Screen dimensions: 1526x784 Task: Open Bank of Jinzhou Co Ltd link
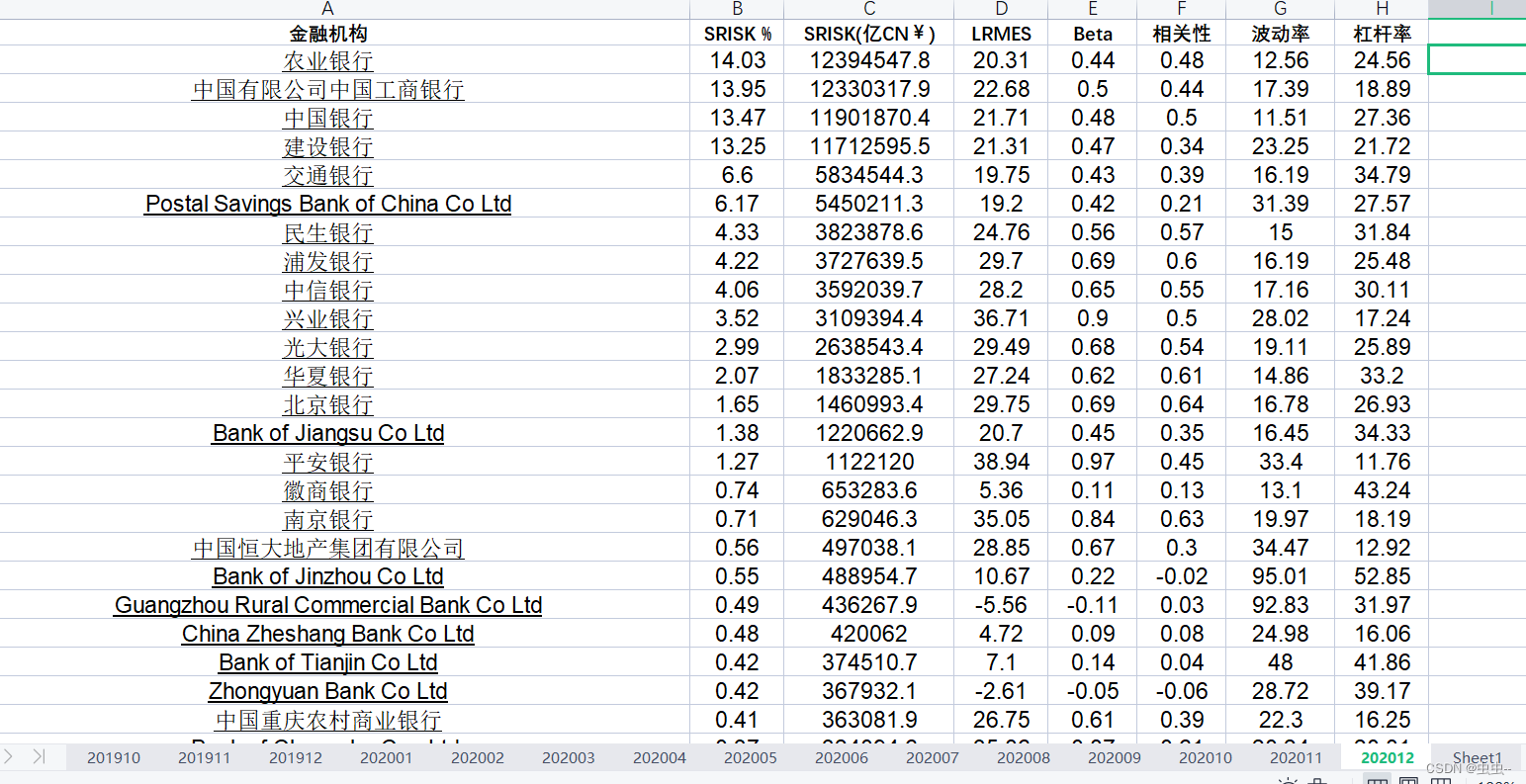[328, 577]
